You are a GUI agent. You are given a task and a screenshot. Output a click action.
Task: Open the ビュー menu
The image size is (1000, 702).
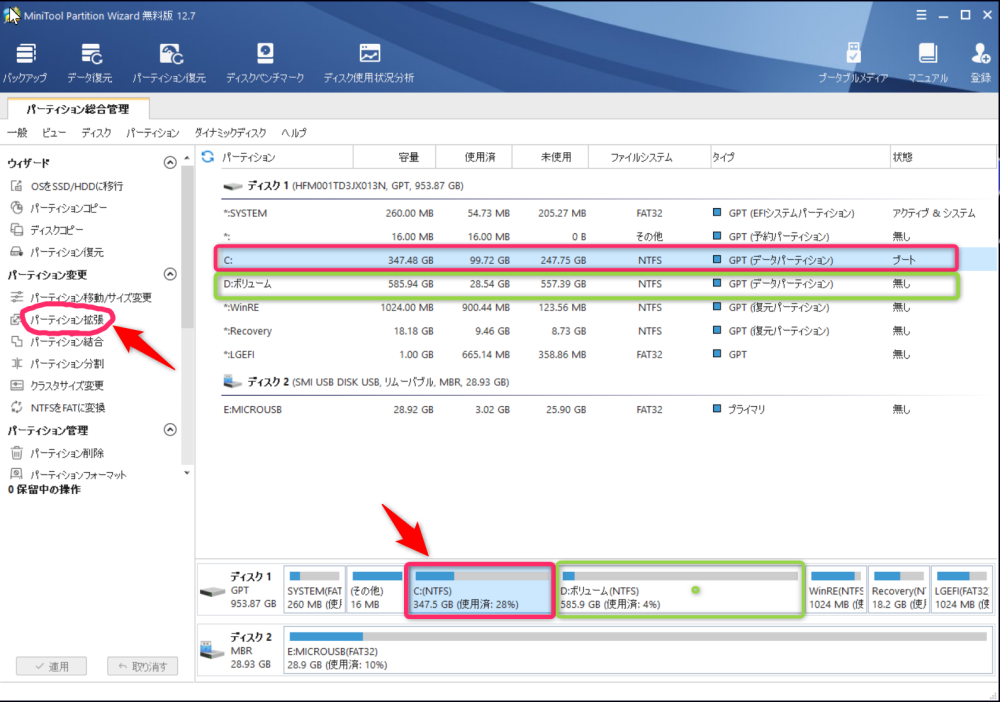click(x=54, y=133)
